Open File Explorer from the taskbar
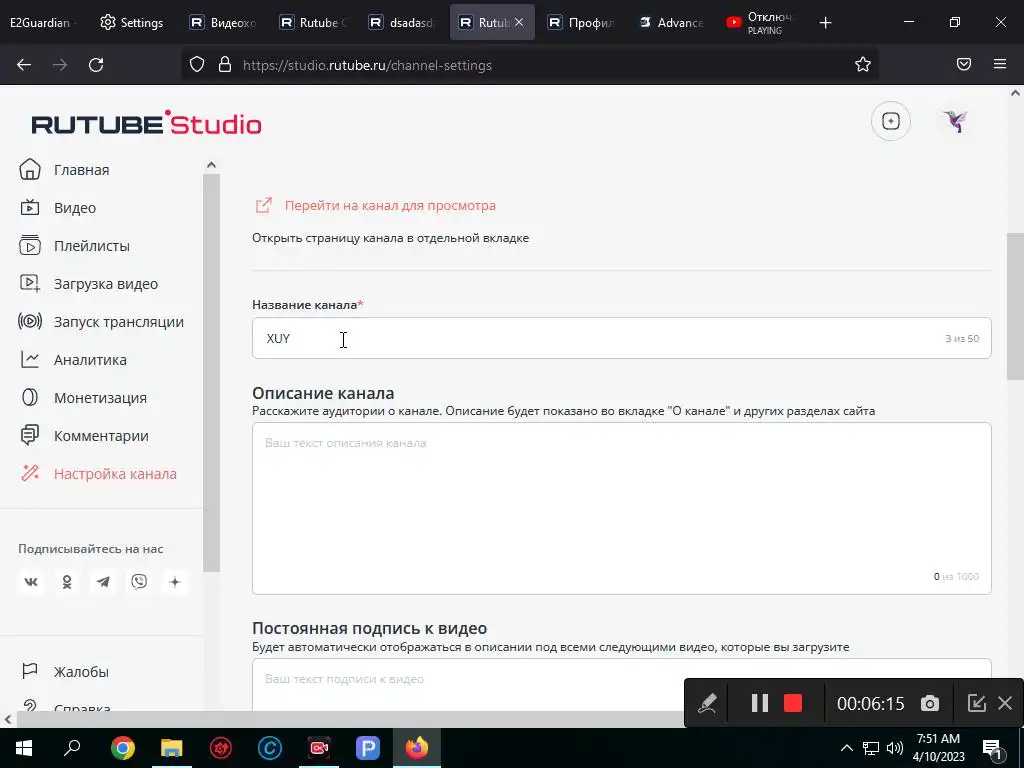 [x=171, y=748]
